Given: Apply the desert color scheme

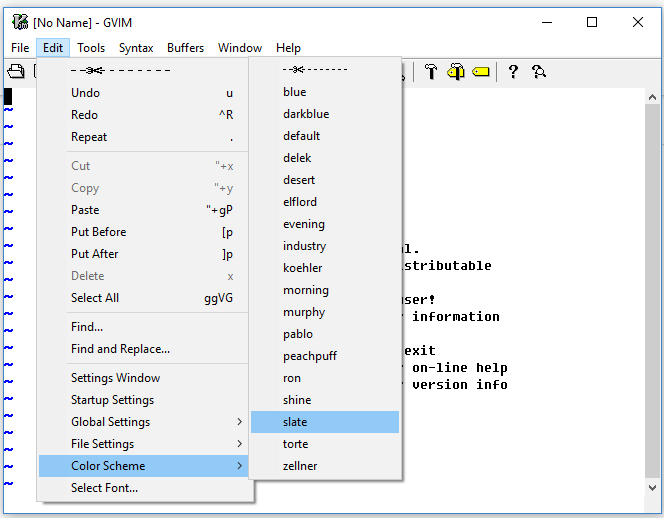Looking at the screenshot, I should pyautogui.click(x=325, y=180).
